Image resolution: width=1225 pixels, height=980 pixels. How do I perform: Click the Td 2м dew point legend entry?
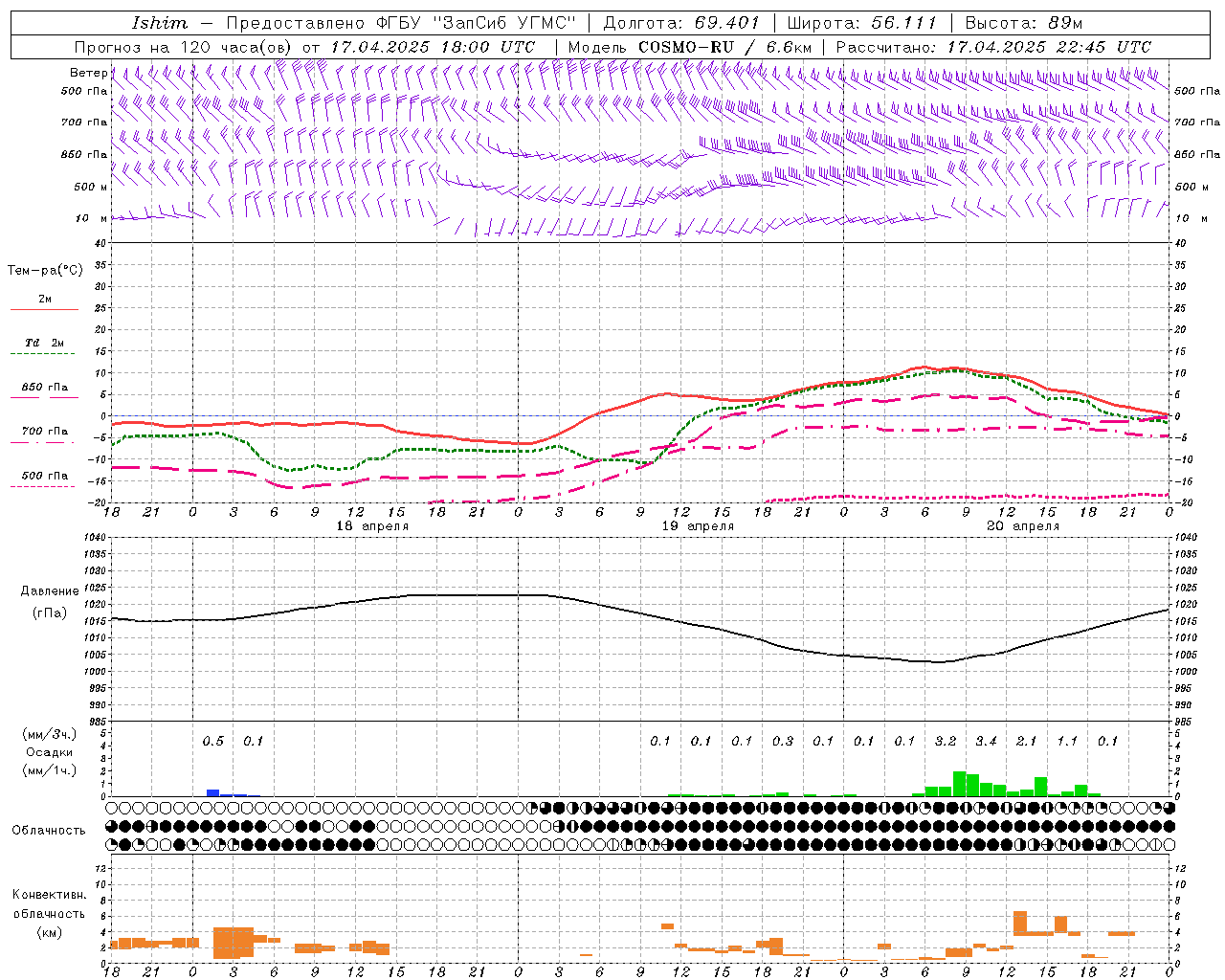pyautogui.click(x=45, y=343)
